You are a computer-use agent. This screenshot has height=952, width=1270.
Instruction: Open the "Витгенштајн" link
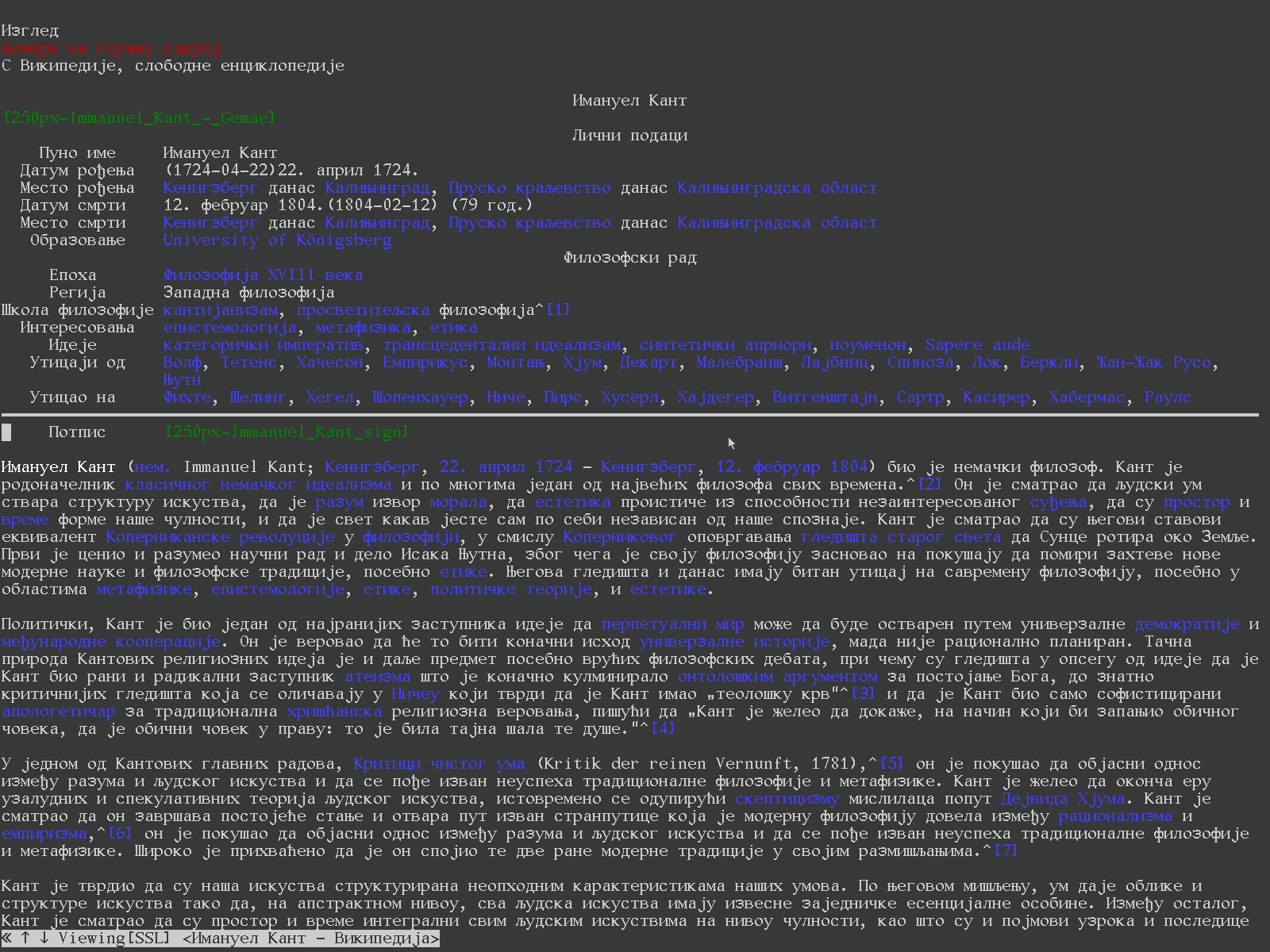pyautogui.click(x=825, y=397)
